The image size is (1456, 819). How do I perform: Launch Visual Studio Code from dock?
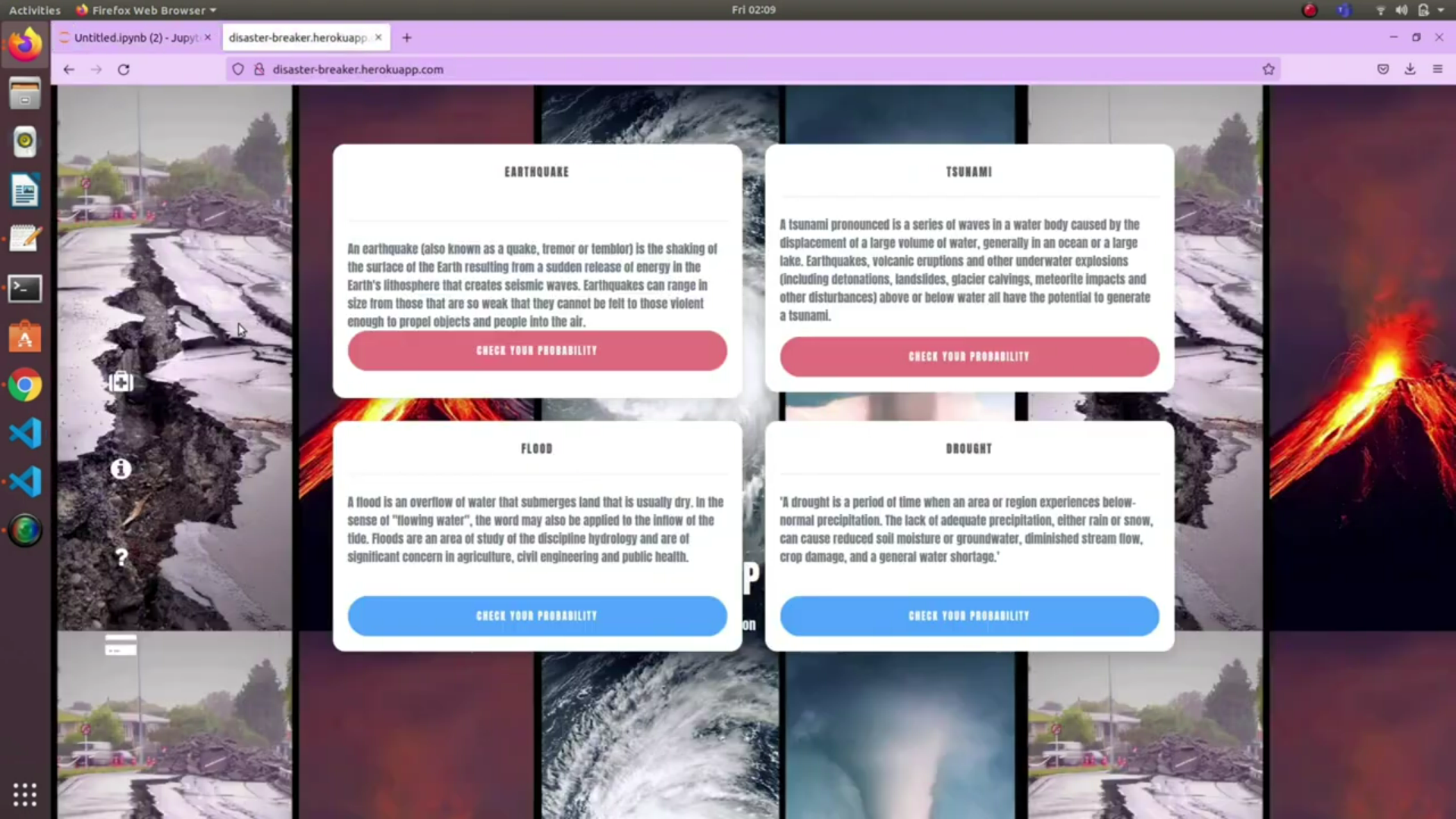coord(25,434)
